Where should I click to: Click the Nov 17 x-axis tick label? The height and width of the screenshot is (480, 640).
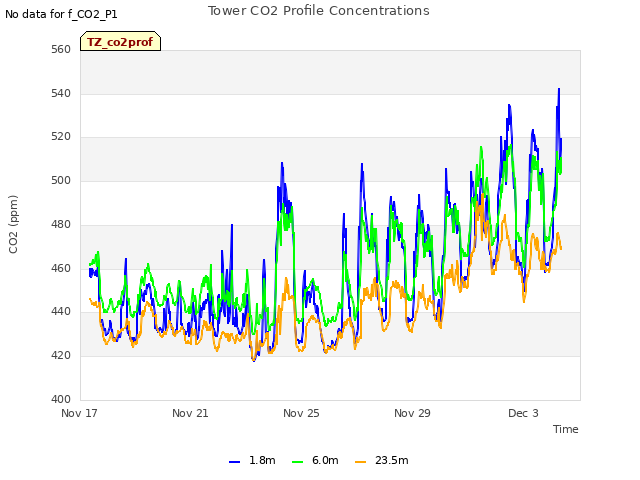pyautogui.click(x=79, y=413)
